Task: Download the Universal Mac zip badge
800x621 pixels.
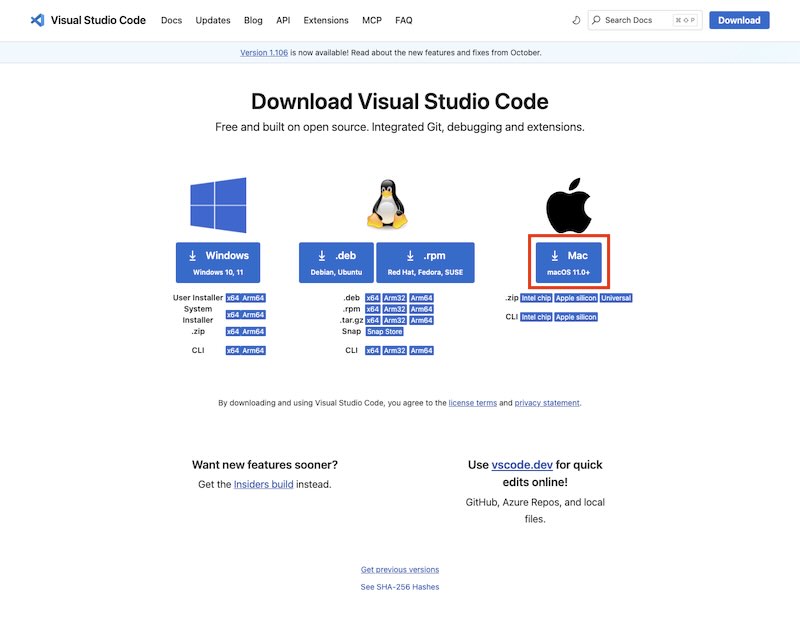Action: click(x=614, y=297)
